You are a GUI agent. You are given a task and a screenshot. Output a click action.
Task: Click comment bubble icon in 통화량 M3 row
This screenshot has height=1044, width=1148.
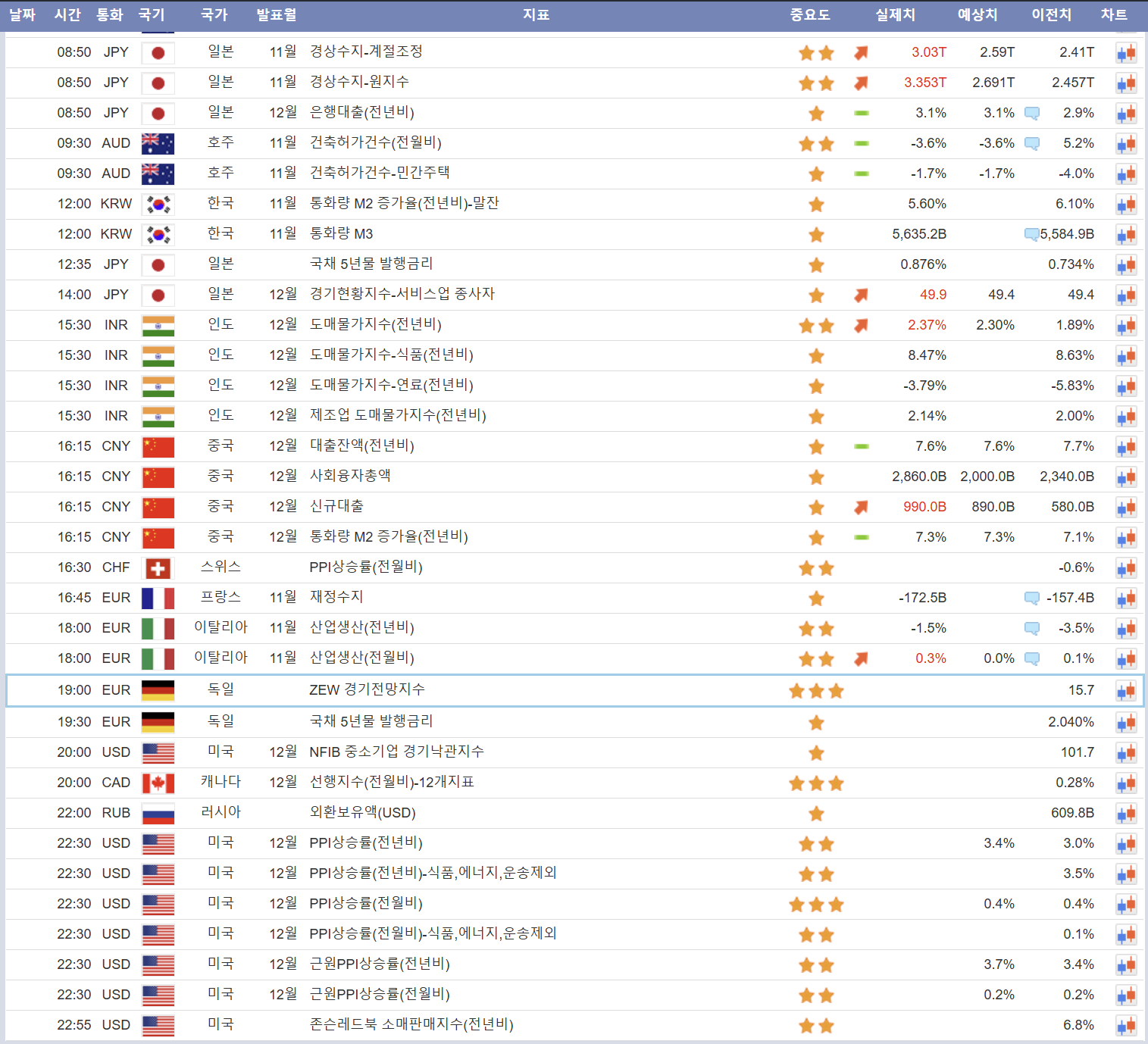[1031, 234]
